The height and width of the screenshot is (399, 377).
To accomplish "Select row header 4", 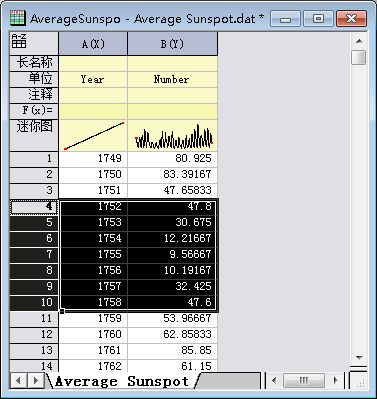I will coord(34,207).
